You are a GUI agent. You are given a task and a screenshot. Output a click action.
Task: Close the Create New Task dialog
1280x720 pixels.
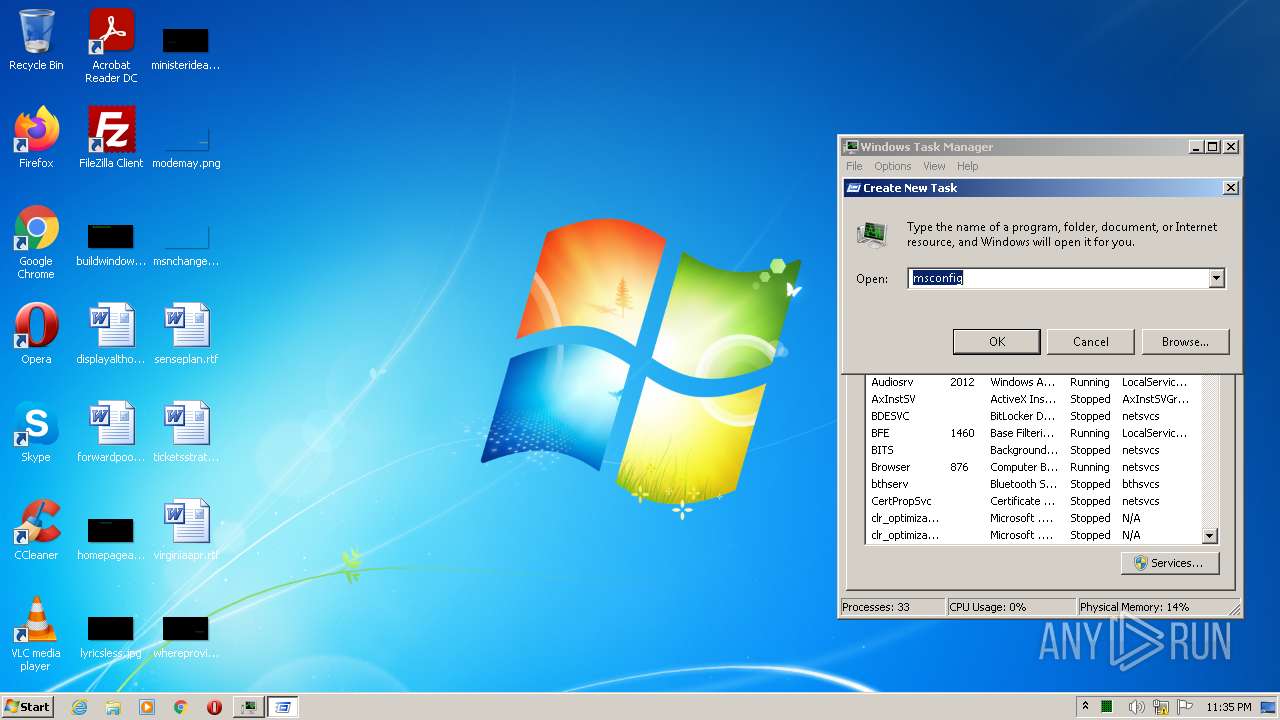click(1231, 187)
